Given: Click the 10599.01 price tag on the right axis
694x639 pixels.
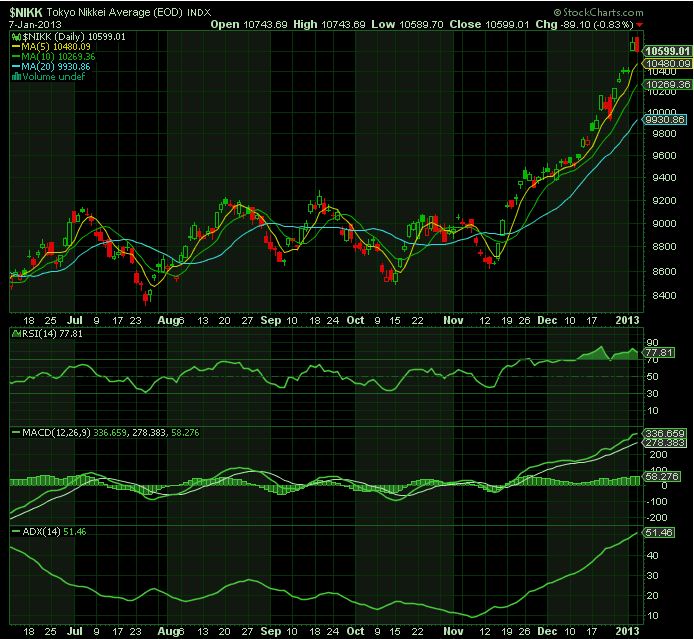Looking at the screenshot, I should [x=668, y=51].
